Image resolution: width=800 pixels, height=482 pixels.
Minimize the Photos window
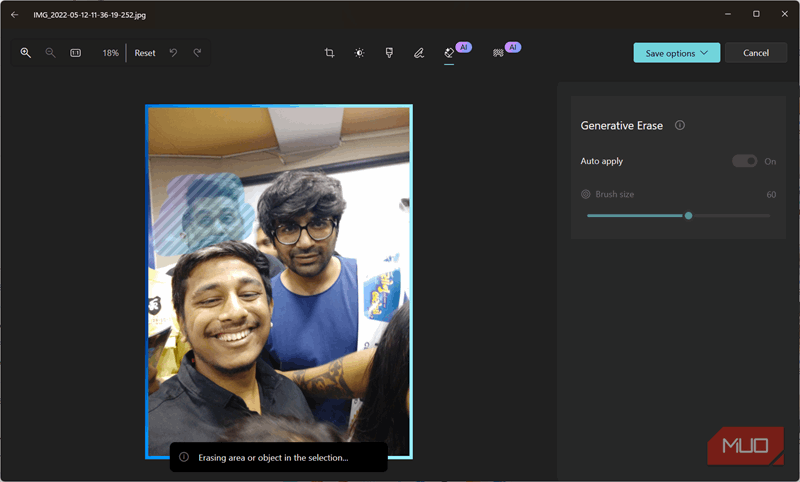(728, 14)
